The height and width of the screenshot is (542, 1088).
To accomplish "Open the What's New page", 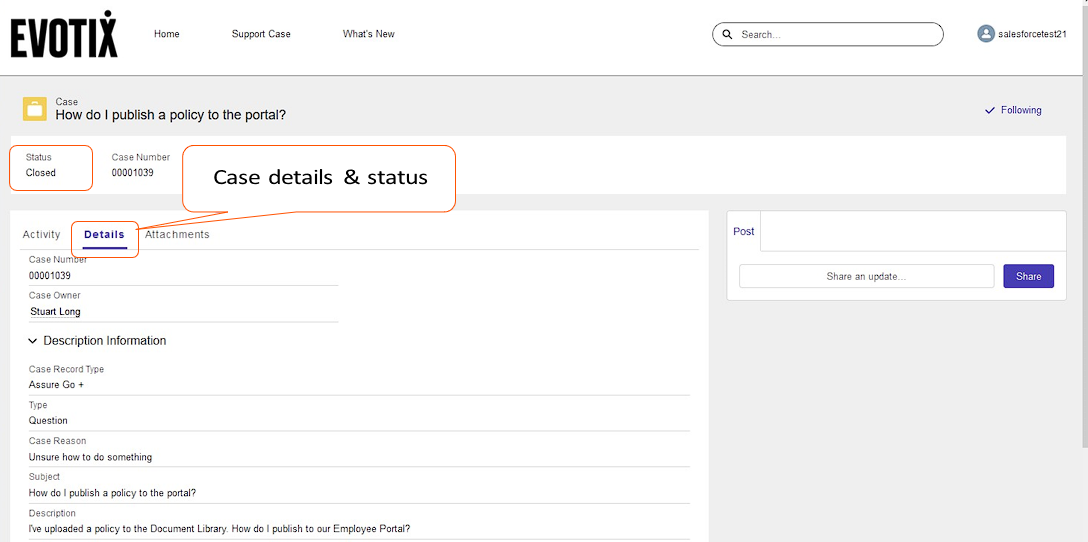I will pos(368,34).
